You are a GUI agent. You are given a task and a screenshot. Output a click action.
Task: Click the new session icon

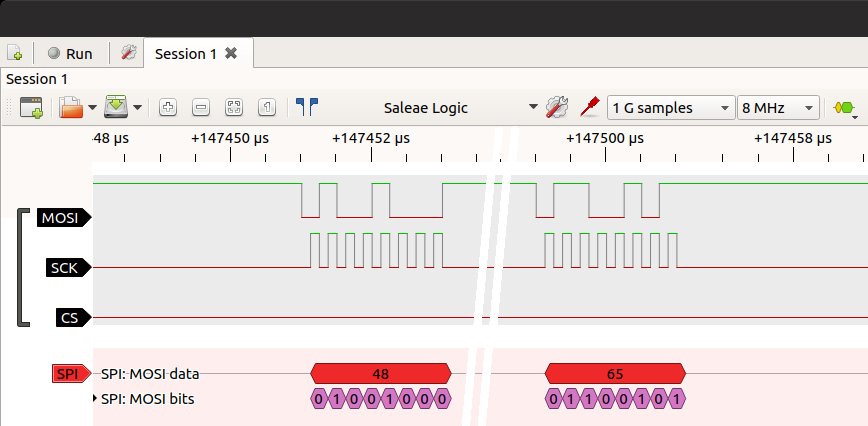(14, 54)
